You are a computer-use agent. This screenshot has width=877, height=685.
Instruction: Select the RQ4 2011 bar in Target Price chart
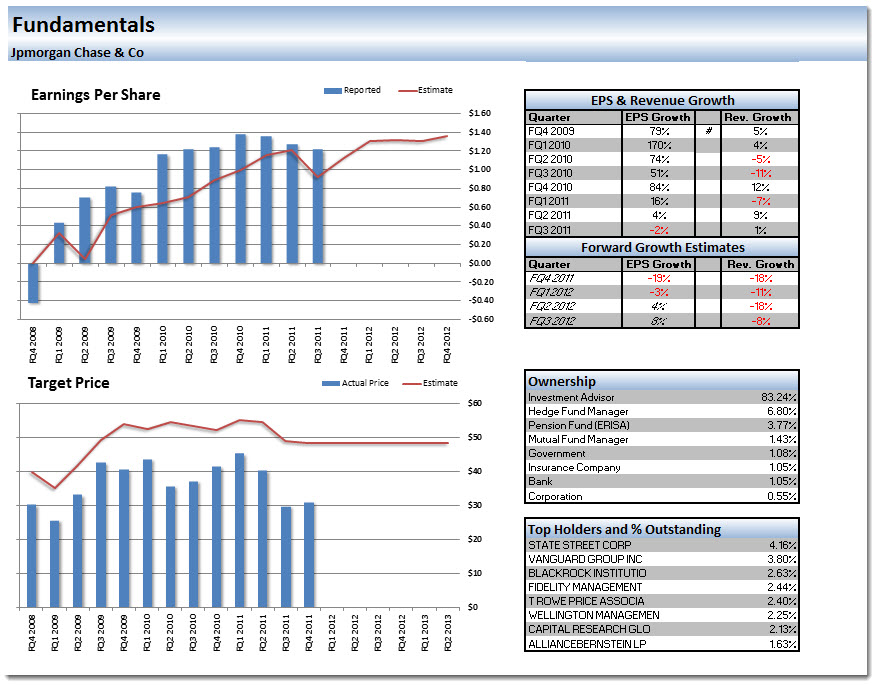click(x=309, y=555)
